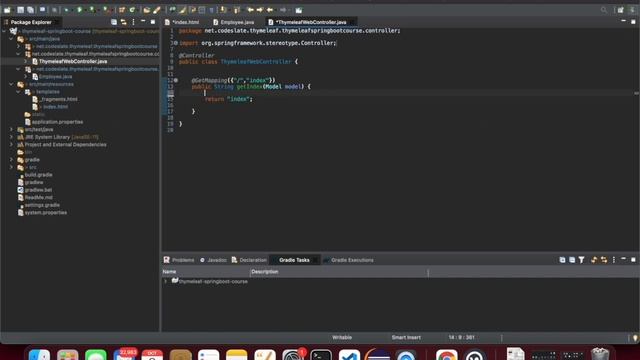Screen dimensions: 640x360
Task: Open Google Chrome from the Dock
Action: 447,354
